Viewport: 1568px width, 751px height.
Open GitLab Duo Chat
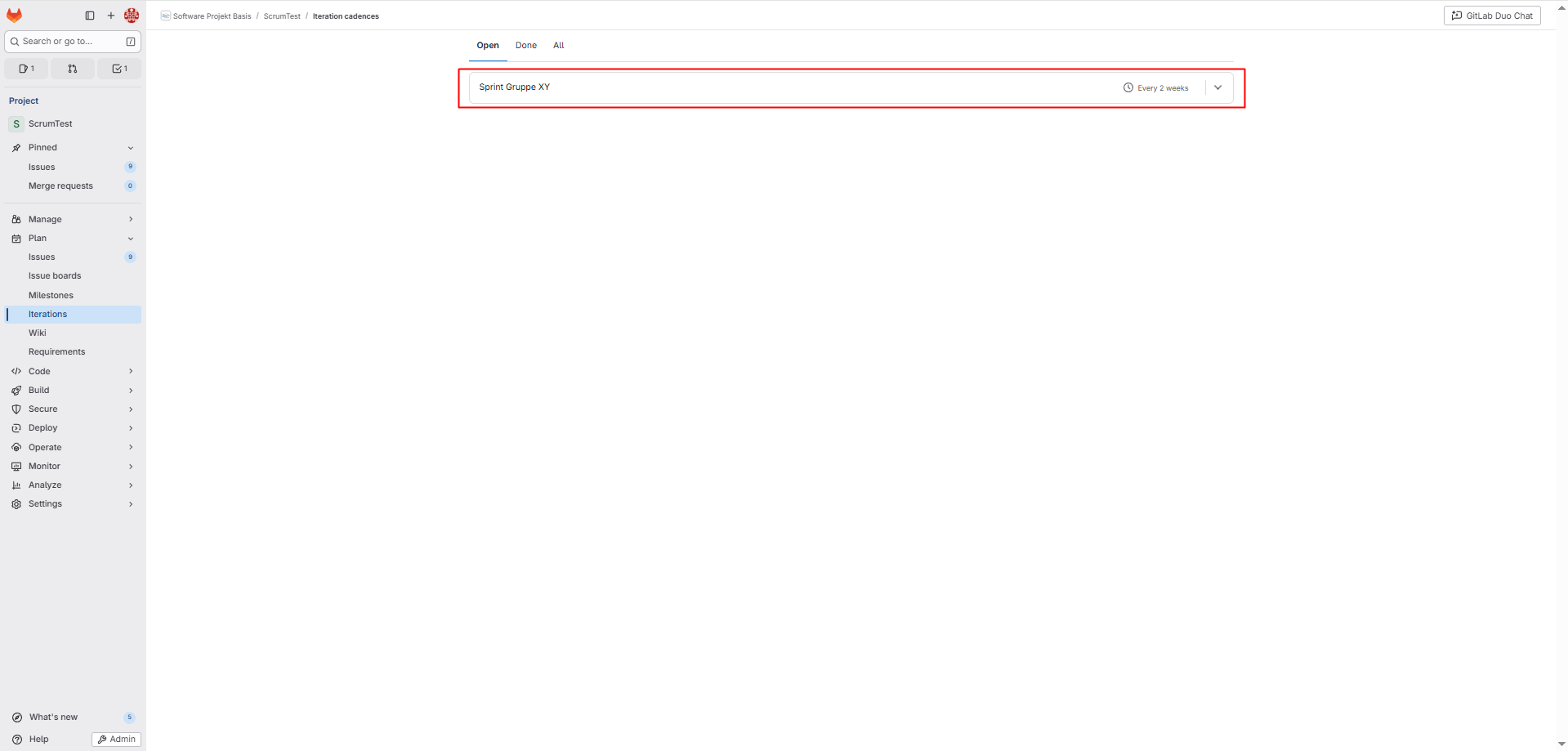(1491, 16)
